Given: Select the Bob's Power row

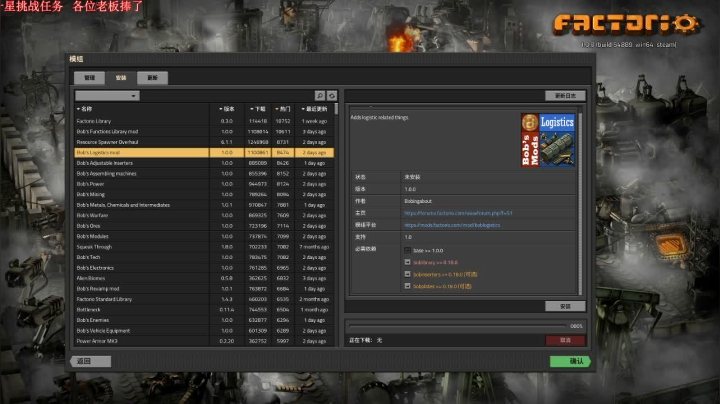Looking at the screenshot, I should [204, 184].
